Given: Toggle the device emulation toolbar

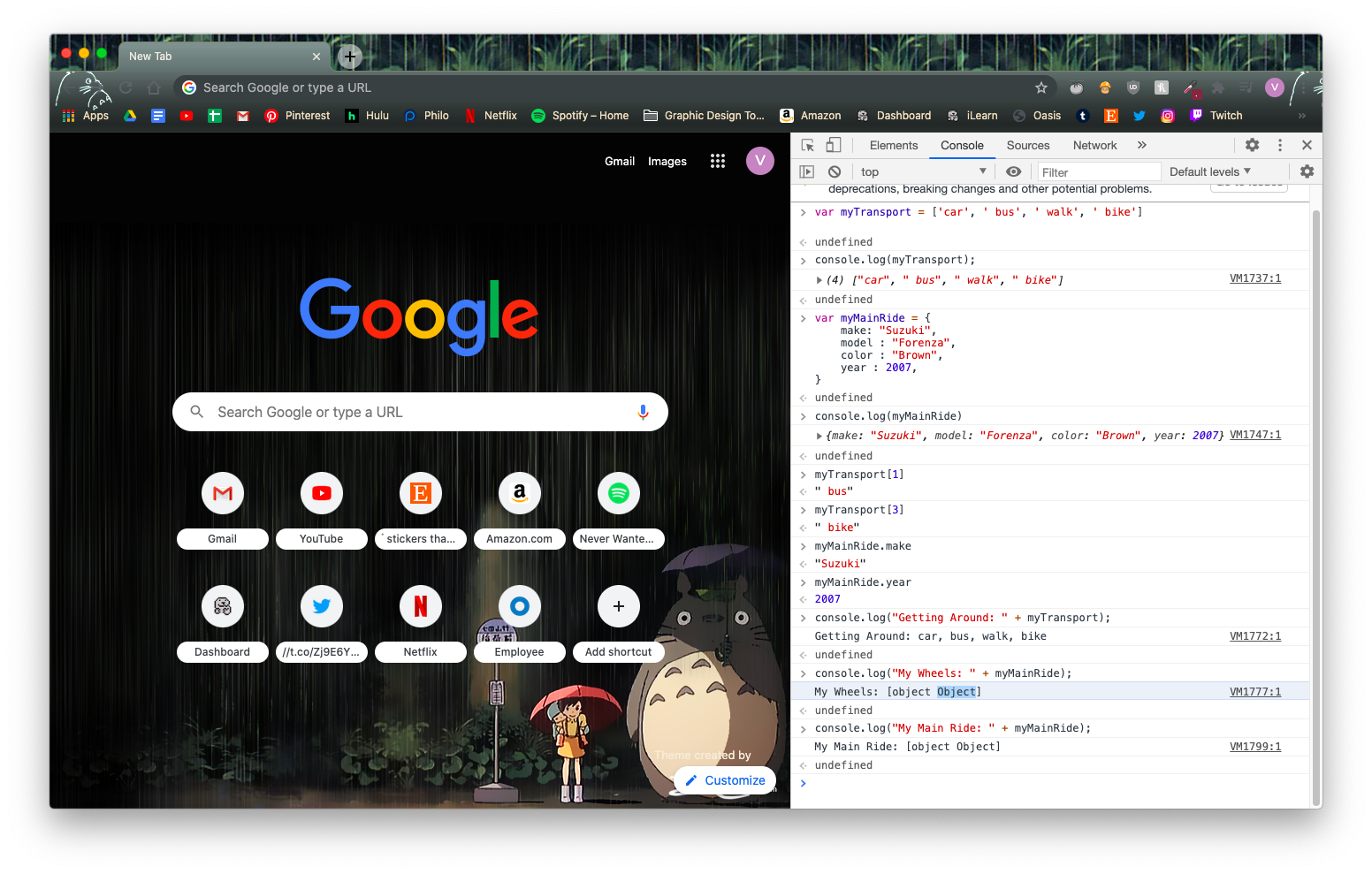Looking at the screenshot, I should tap(832, 144).
